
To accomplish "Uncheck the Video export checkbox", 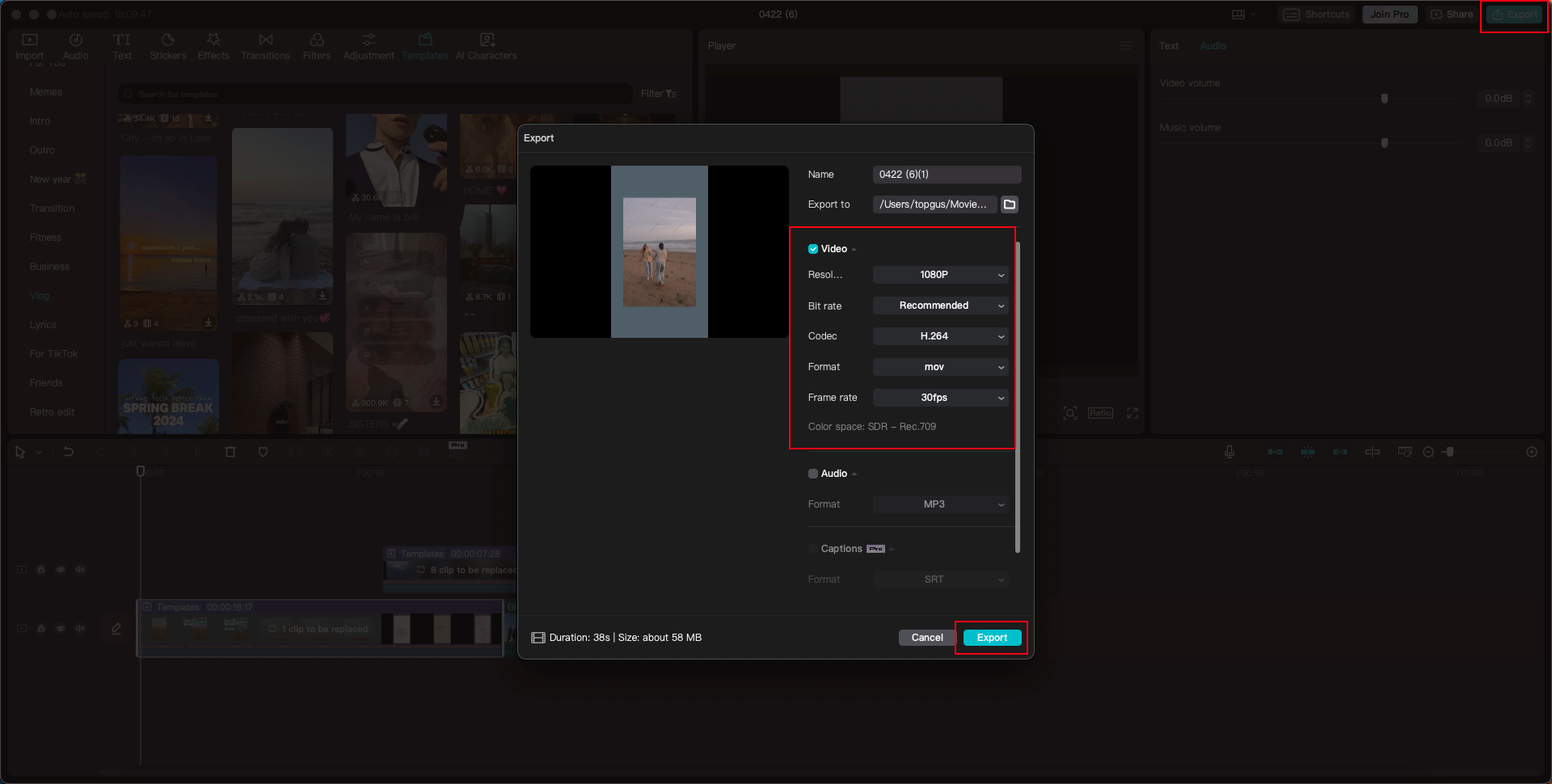I will click(813, 249).
